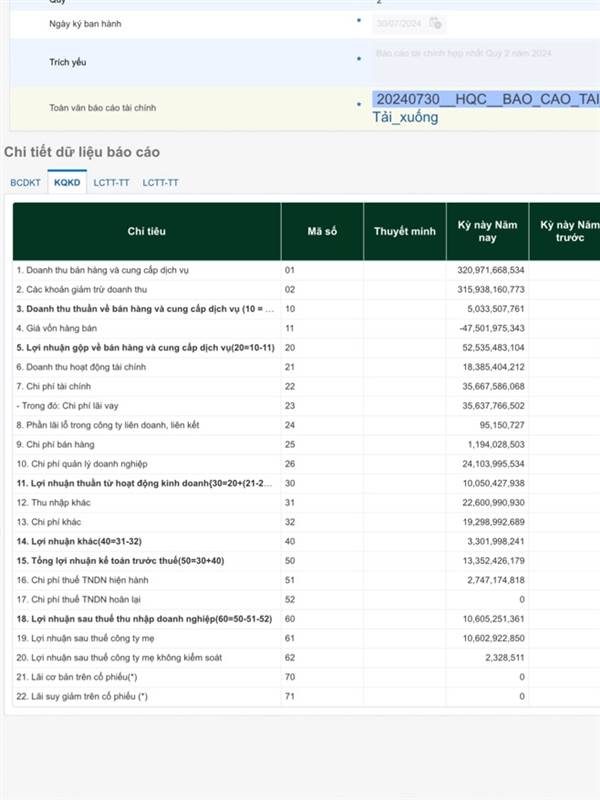Click the Chi tiết dữ liệu báo cáo heading

coord(82,152)
